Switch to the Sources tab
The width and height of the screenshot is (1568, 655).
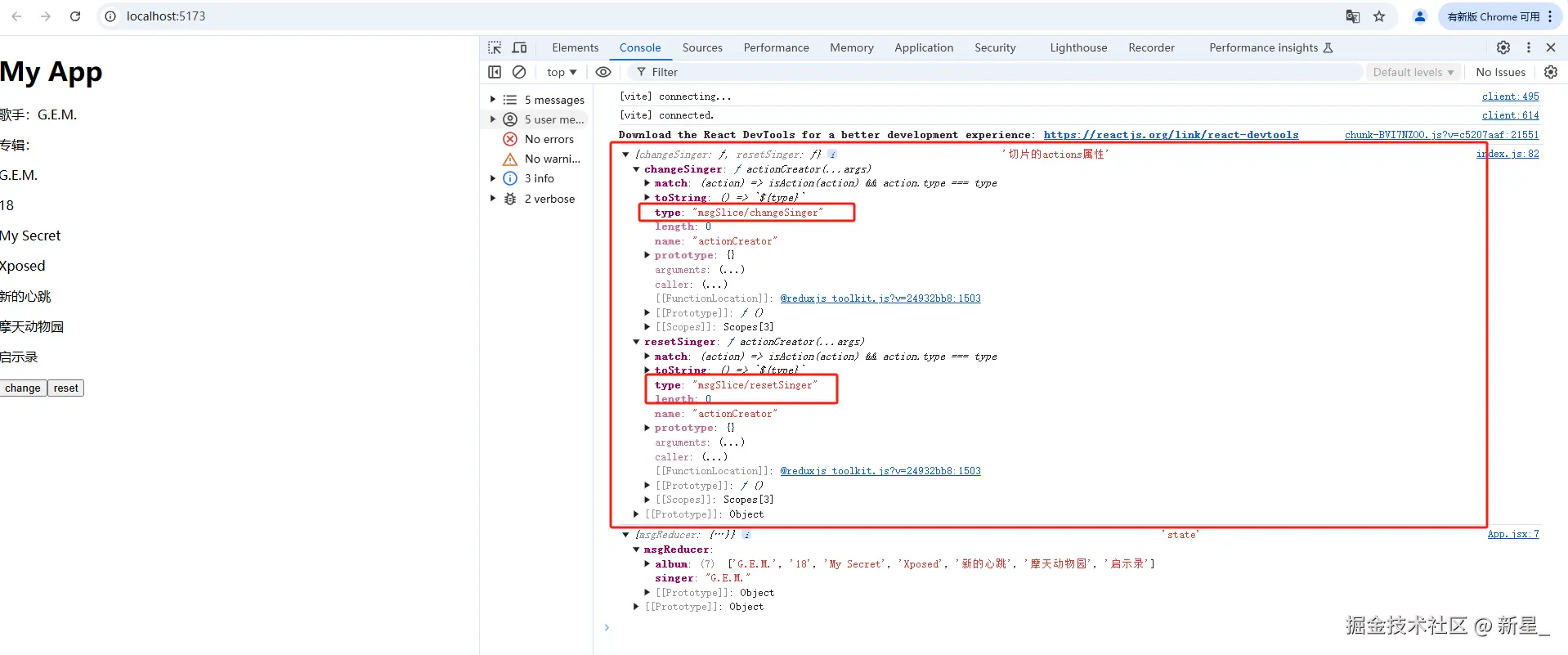click(702, 47)
